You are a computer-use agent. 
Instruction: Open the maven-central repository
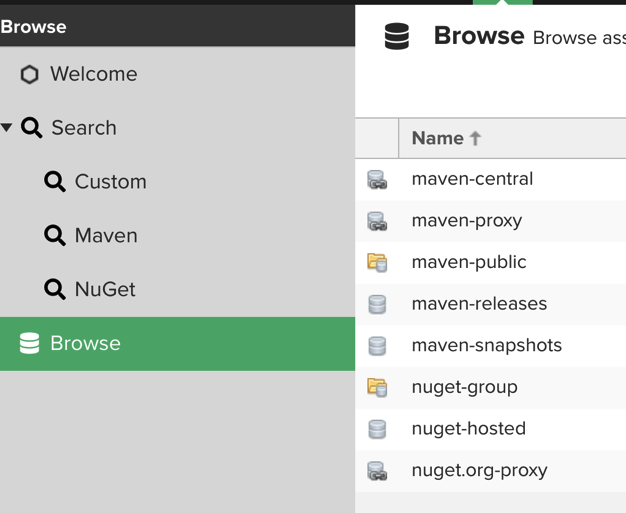tap(472, 179)
